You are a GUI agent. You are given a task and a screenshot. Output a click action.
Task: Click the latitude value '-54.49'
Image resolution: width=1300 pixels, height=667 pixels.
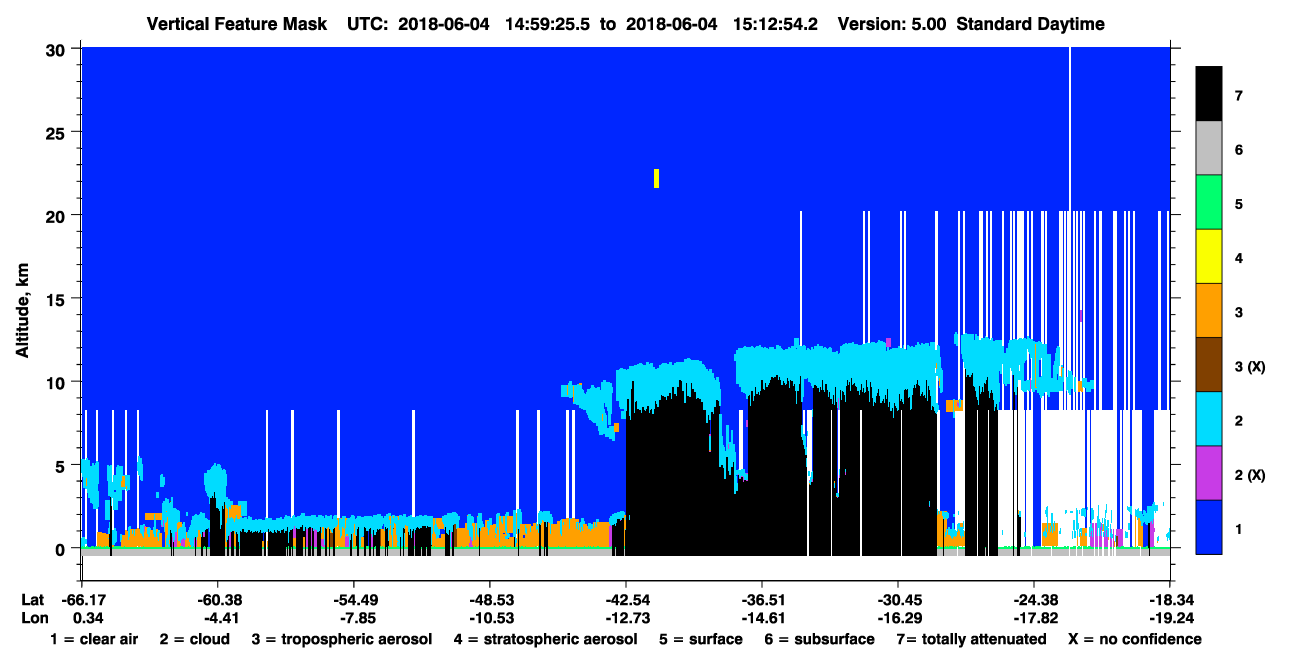click(354, 600)
